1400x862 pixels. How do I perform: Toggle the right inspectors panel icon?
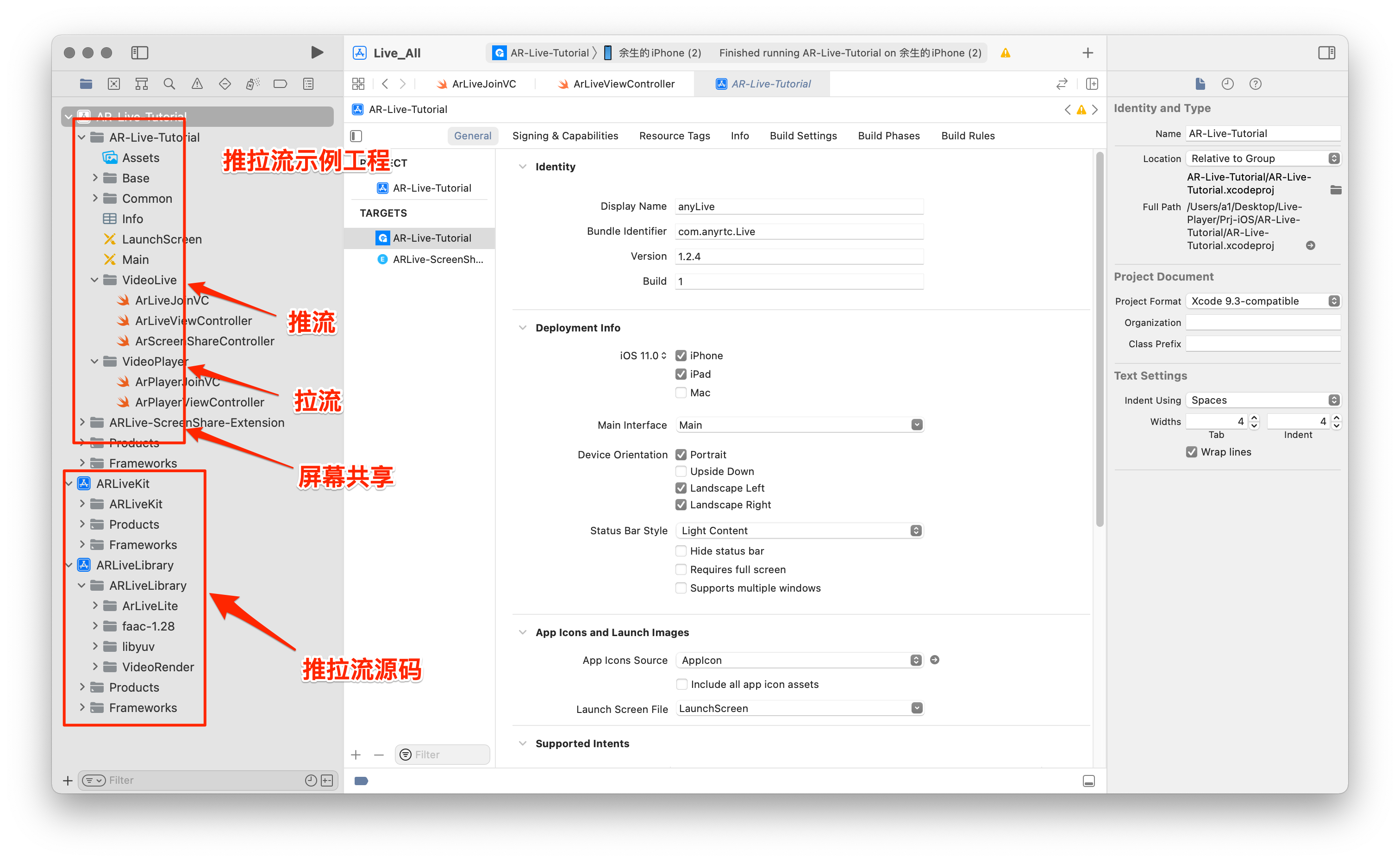pyautogui.click(x=1326, y=52)
